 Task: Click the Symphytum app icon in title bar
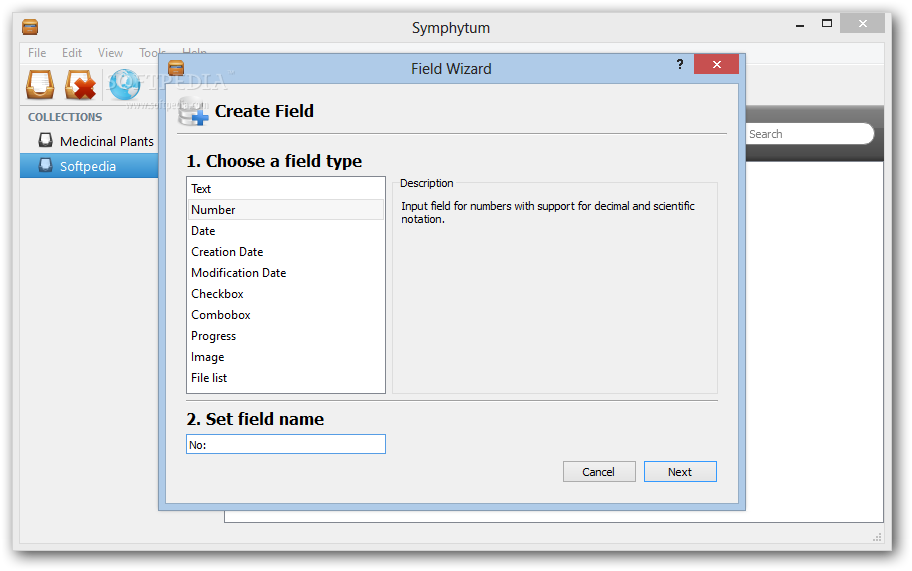click(30, 27)
